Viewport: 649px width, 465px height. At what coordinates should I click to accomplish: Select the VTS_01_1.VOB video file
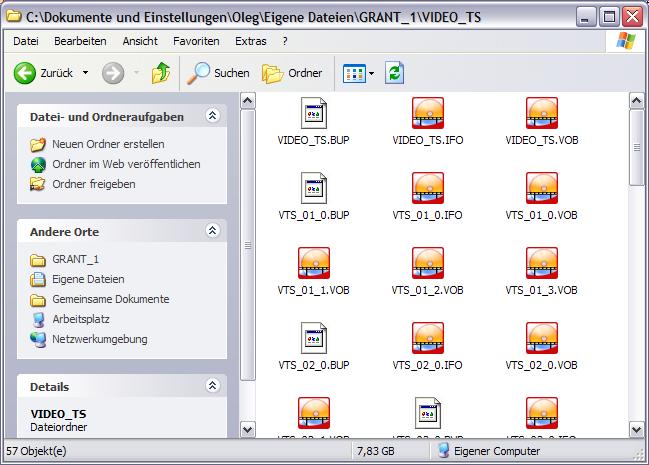point(314,263)
